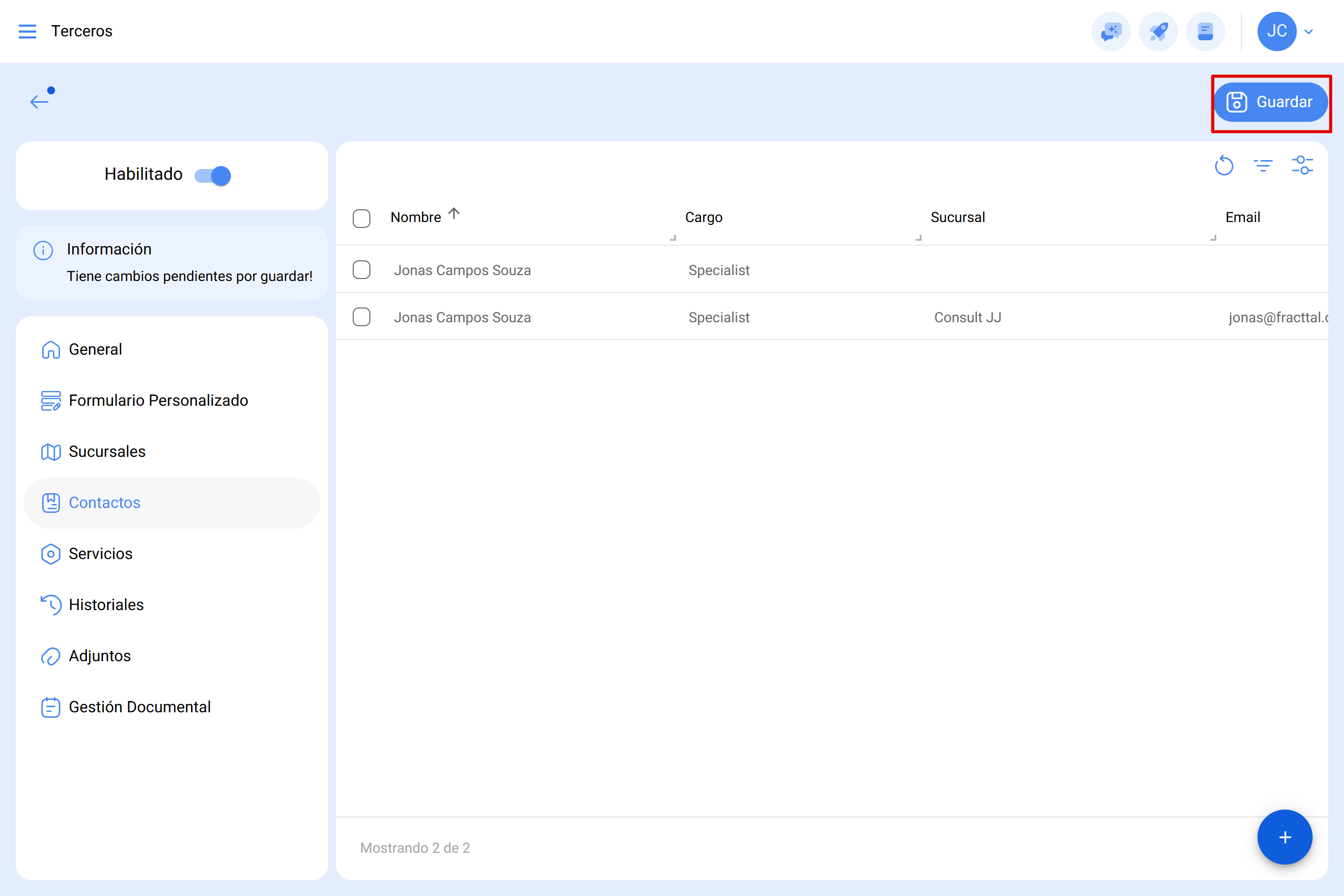
Task: Open the AI chat assistant icon
Action: [x=1111, y=31]
